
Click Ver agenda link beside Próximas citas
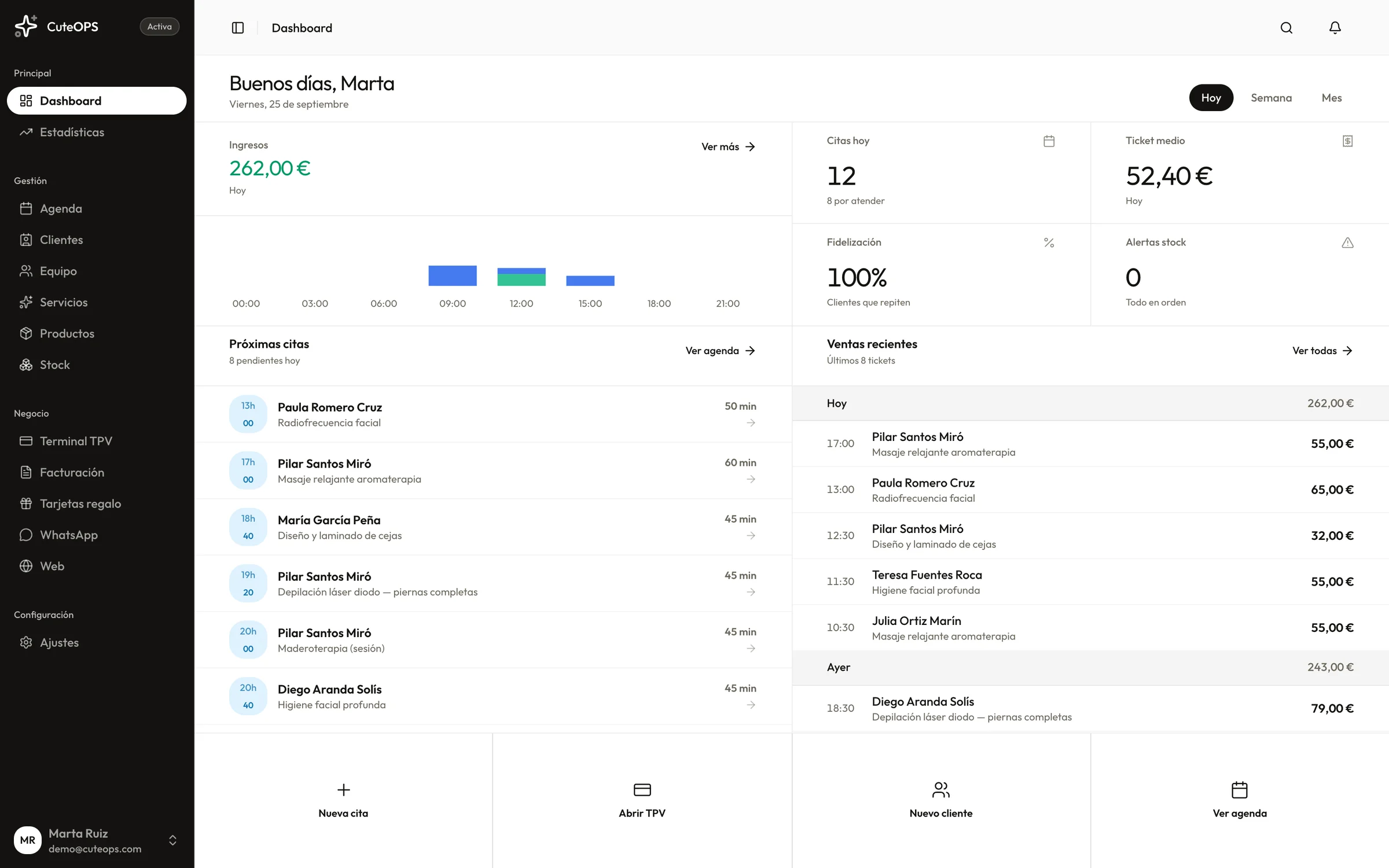point(720,351)
